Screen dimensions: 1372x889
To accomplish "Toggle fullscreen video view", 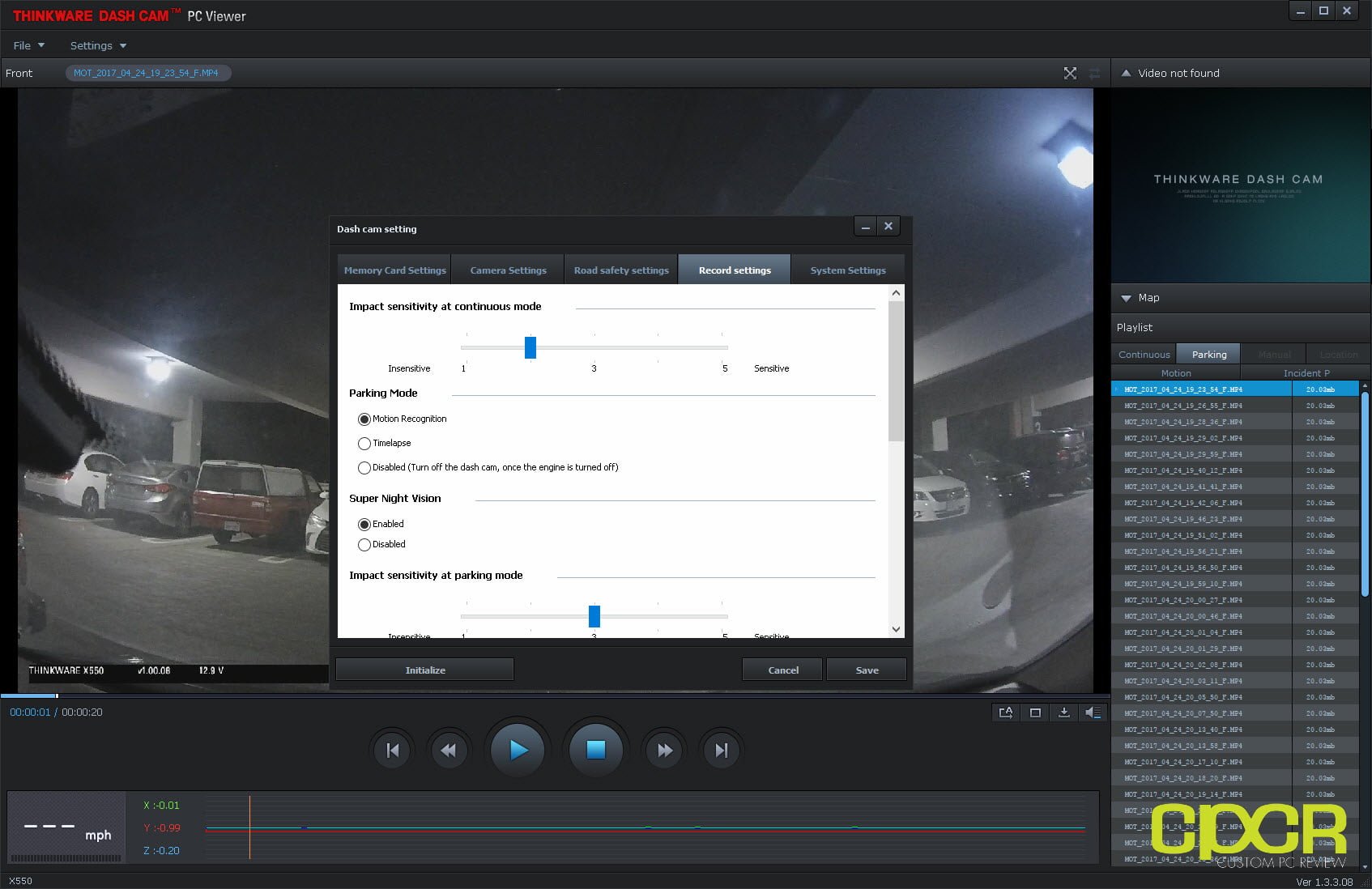I will pos(1070,73).
